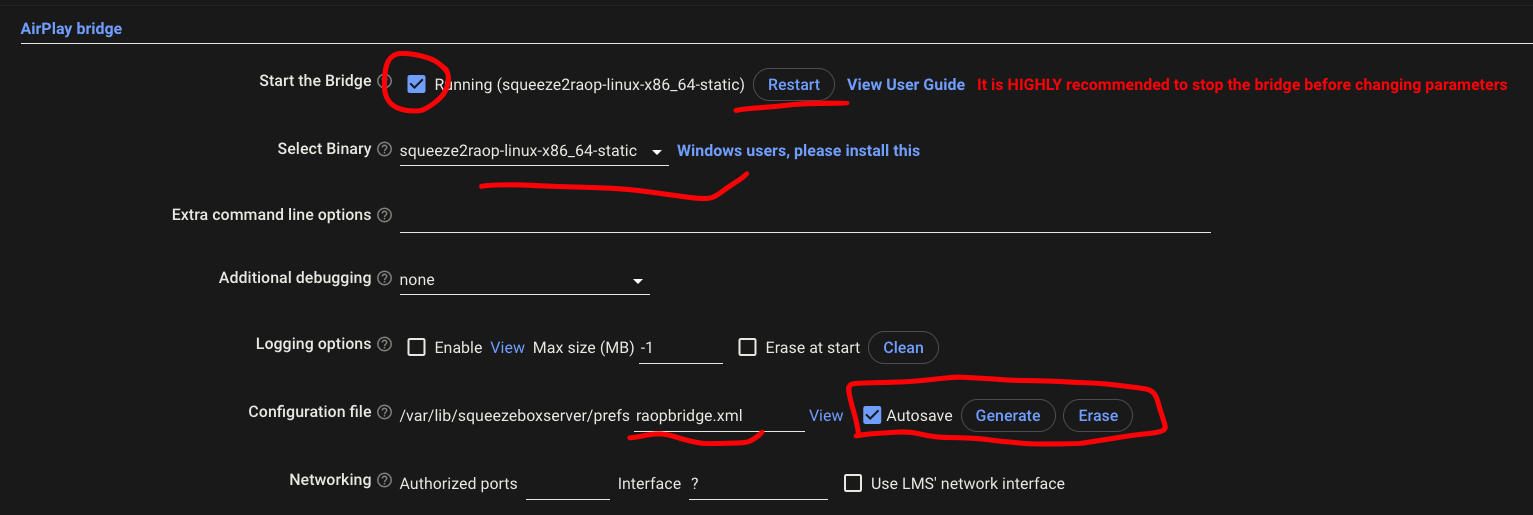The height and width of the screenshot is (515, 1533).
Task: Click help icon beside Additional debugging
Action: pyautogui.click(x=385, y=278)
